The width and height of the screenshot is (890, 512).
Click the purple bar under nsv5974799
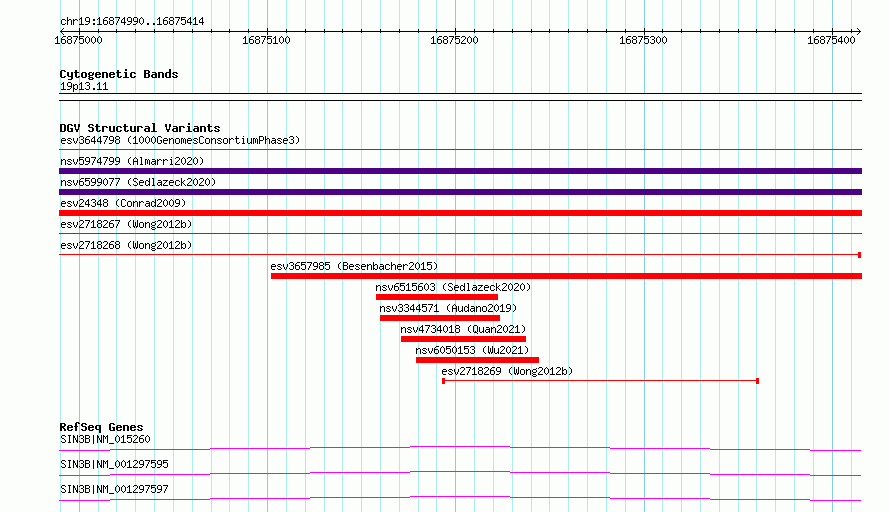click(460, 171)
